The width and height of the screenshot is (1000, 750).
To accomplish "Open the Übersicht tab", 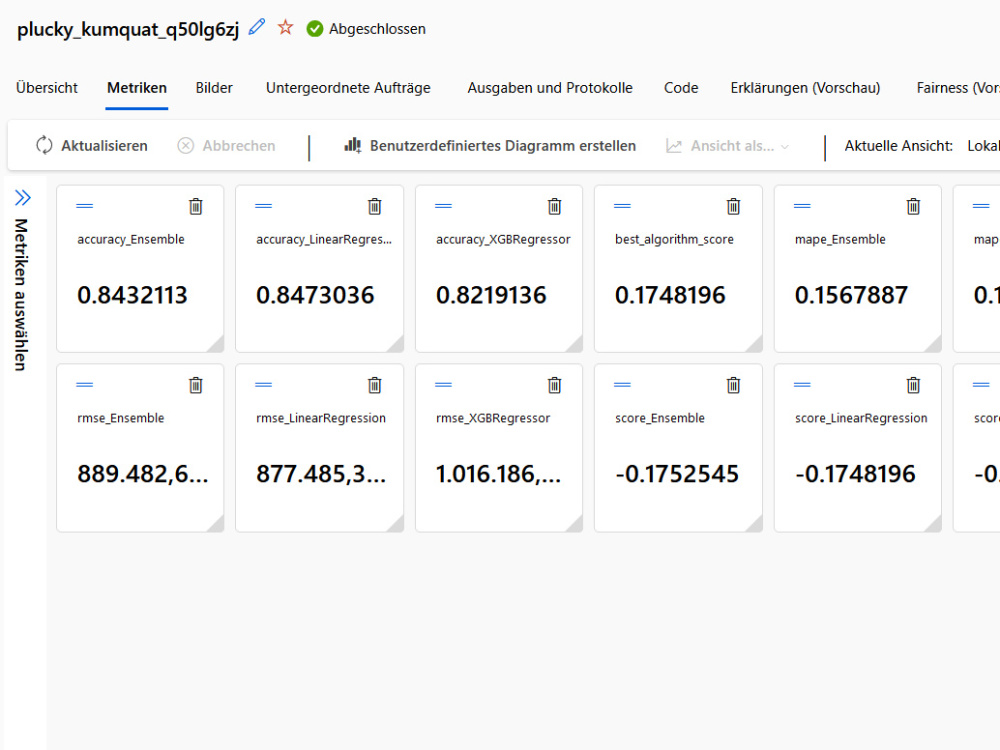I will point(47,88).
